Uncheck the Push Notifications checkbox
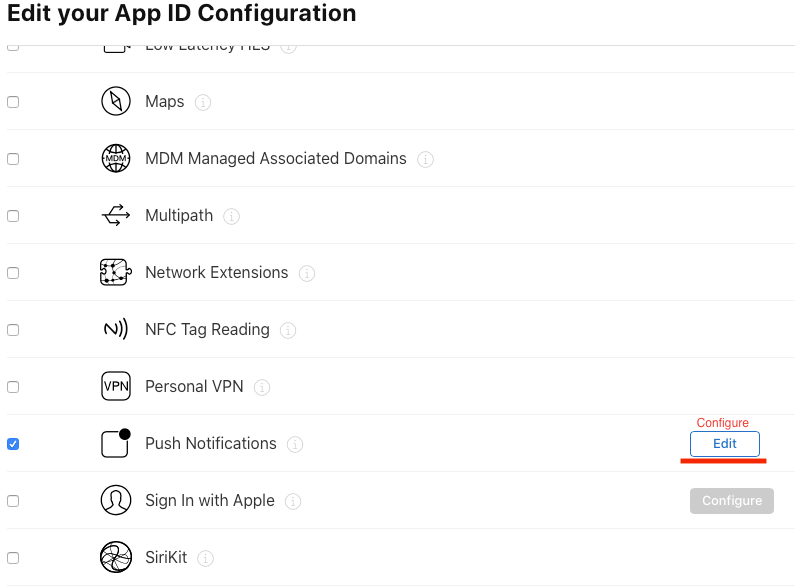The width and height of the screenshot is (795, 587). 13,444
